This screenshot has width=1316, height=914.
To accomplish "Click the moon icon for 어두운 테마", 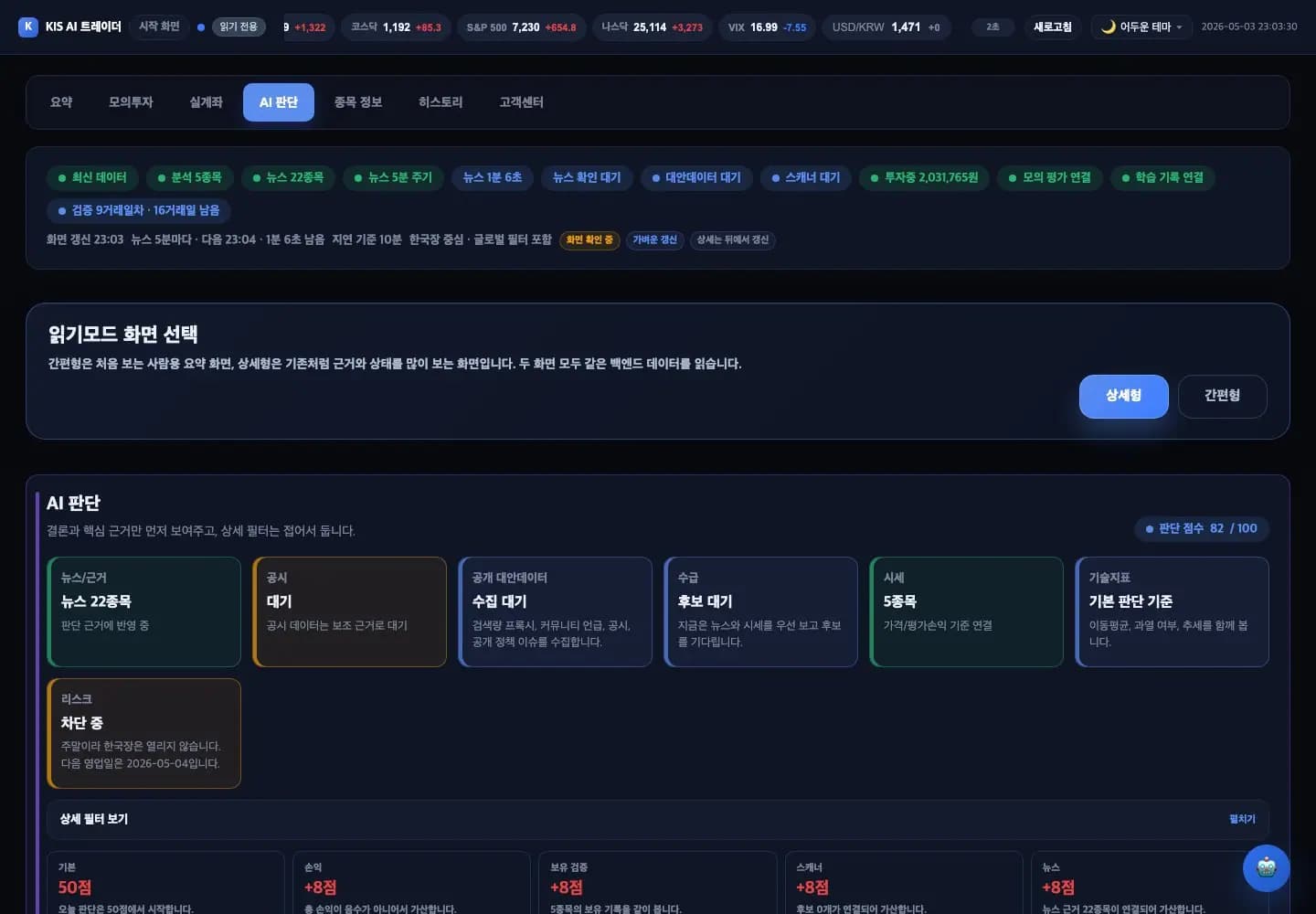I will click(1108, 27).
